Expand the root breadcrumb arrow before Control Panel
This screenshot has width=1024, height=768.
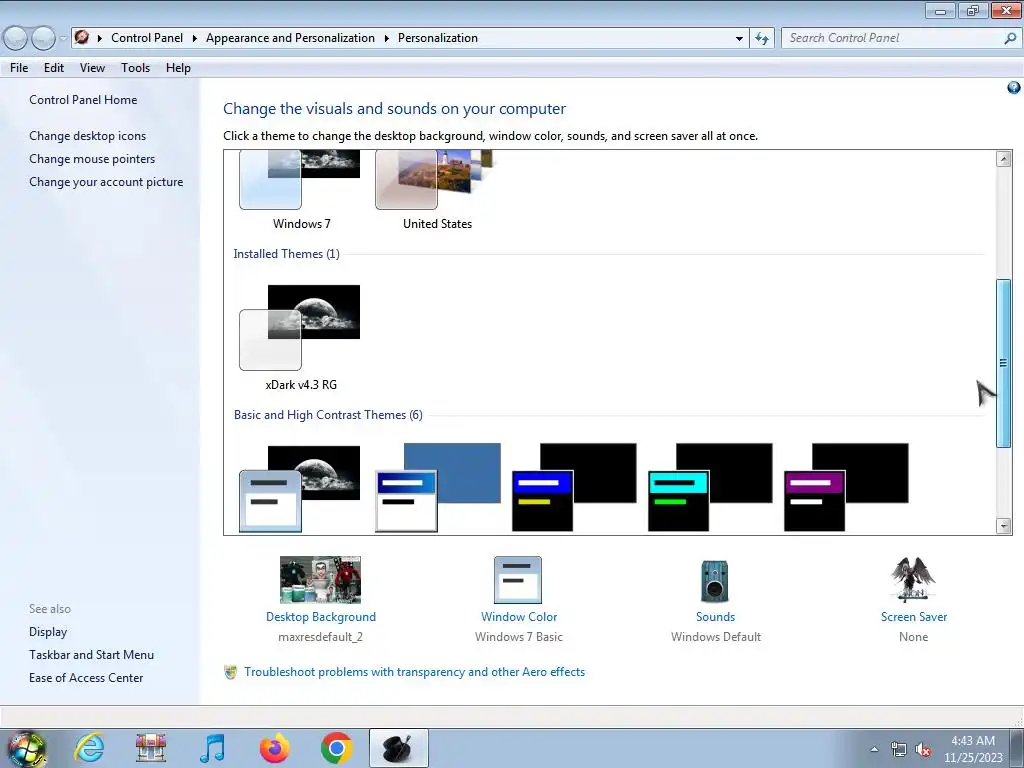[100, 39]
